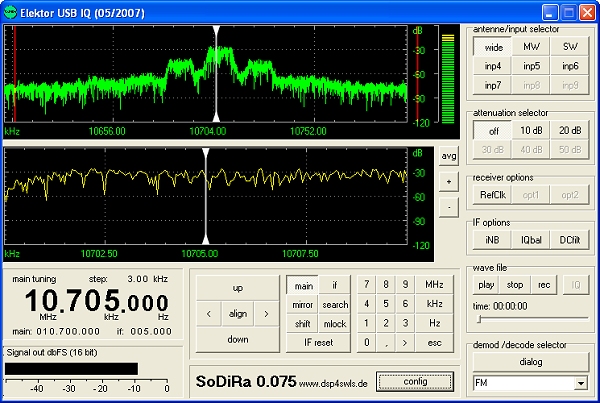Viewport: 600px width, 403px height.
Task: Start recording with the rec button
Action: (x=543, y=285)
